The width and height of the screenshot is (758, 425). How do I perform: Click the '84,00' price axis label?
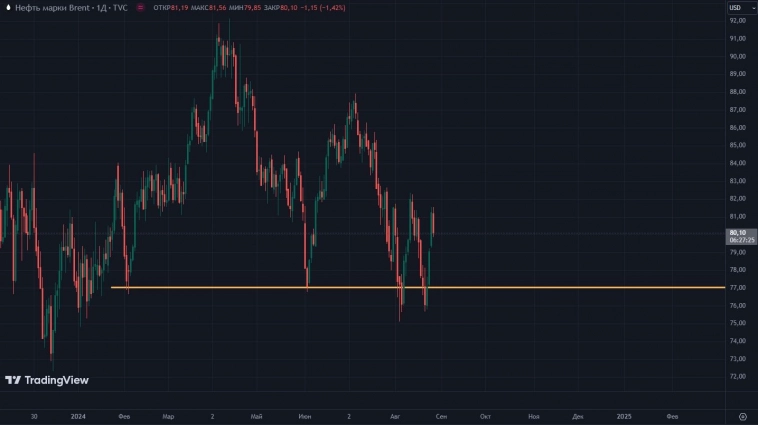click(737, 163)
